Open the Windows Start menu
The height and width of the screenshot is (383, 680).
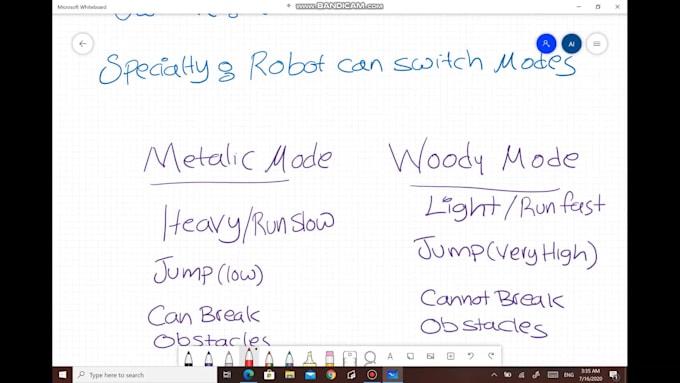click(x=62, y=375)
